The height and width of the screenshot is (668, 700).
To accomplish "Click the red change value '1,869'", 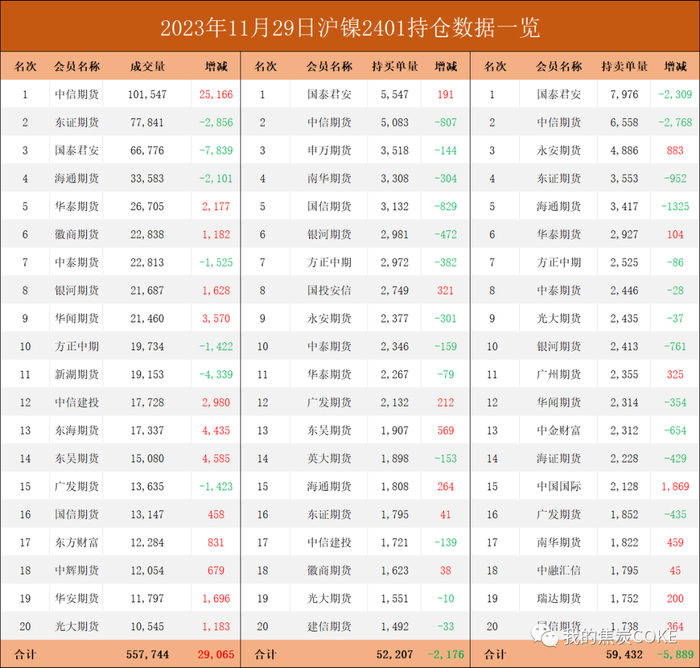I will [x=675, y=487].
